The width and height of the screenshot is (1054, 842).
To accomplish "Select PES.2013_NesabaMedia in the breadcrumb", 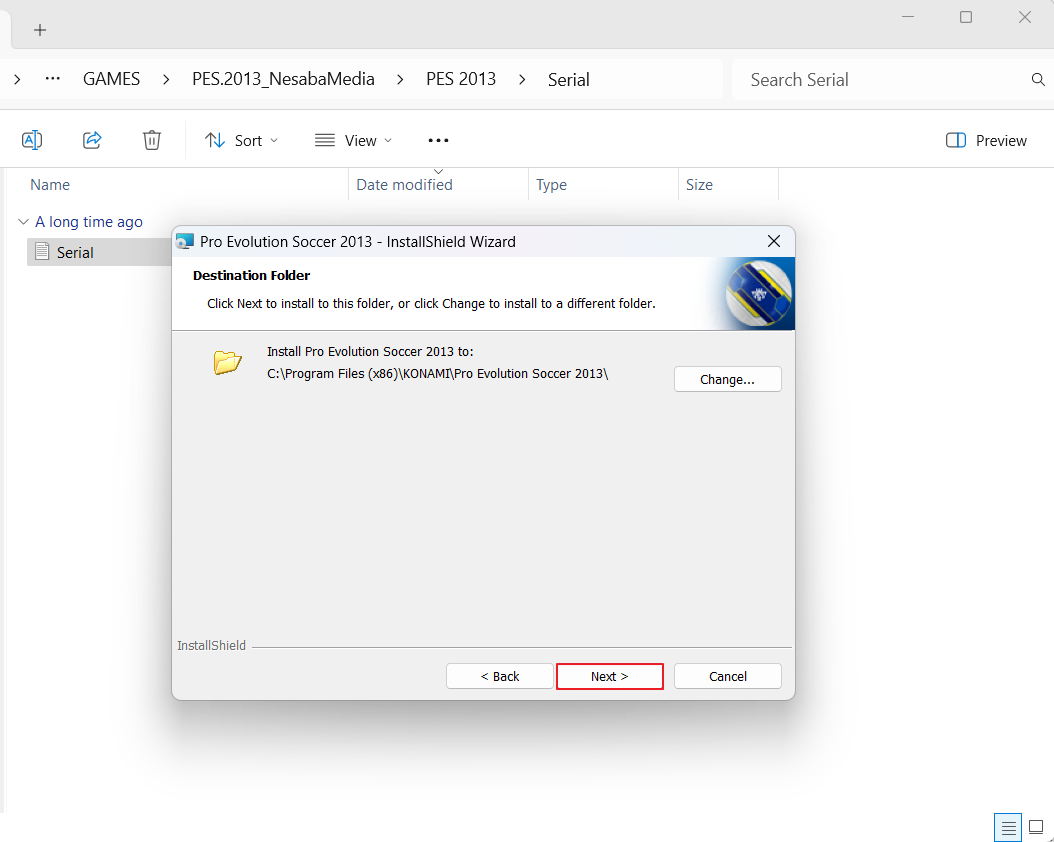I will click(283, 79).
